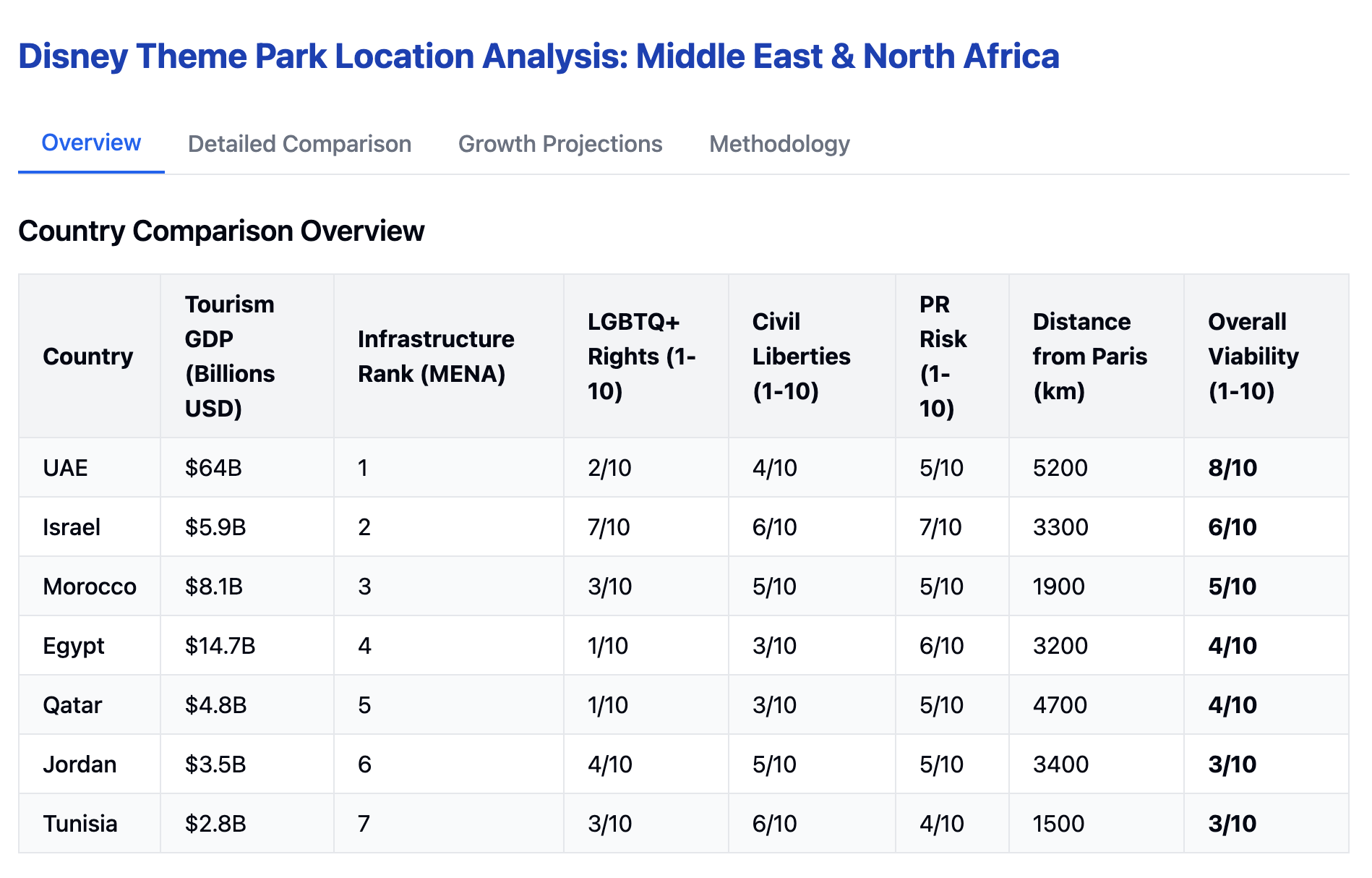Viewport: 1372px width, 878px height.
Task: Select the Growth Projections tab
Action: pyautogui.click(x=560, y=144)
